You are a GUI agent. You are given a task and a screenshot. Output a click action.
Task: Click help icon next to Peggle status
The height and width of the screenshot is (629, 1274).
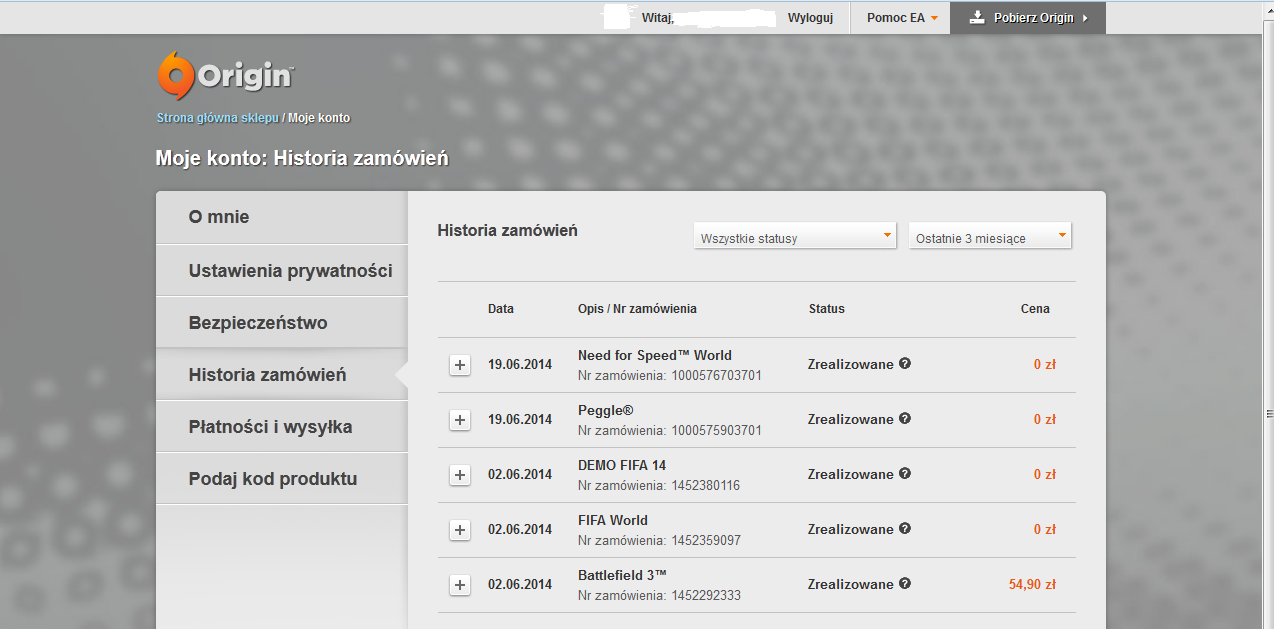tap(905, 419)
